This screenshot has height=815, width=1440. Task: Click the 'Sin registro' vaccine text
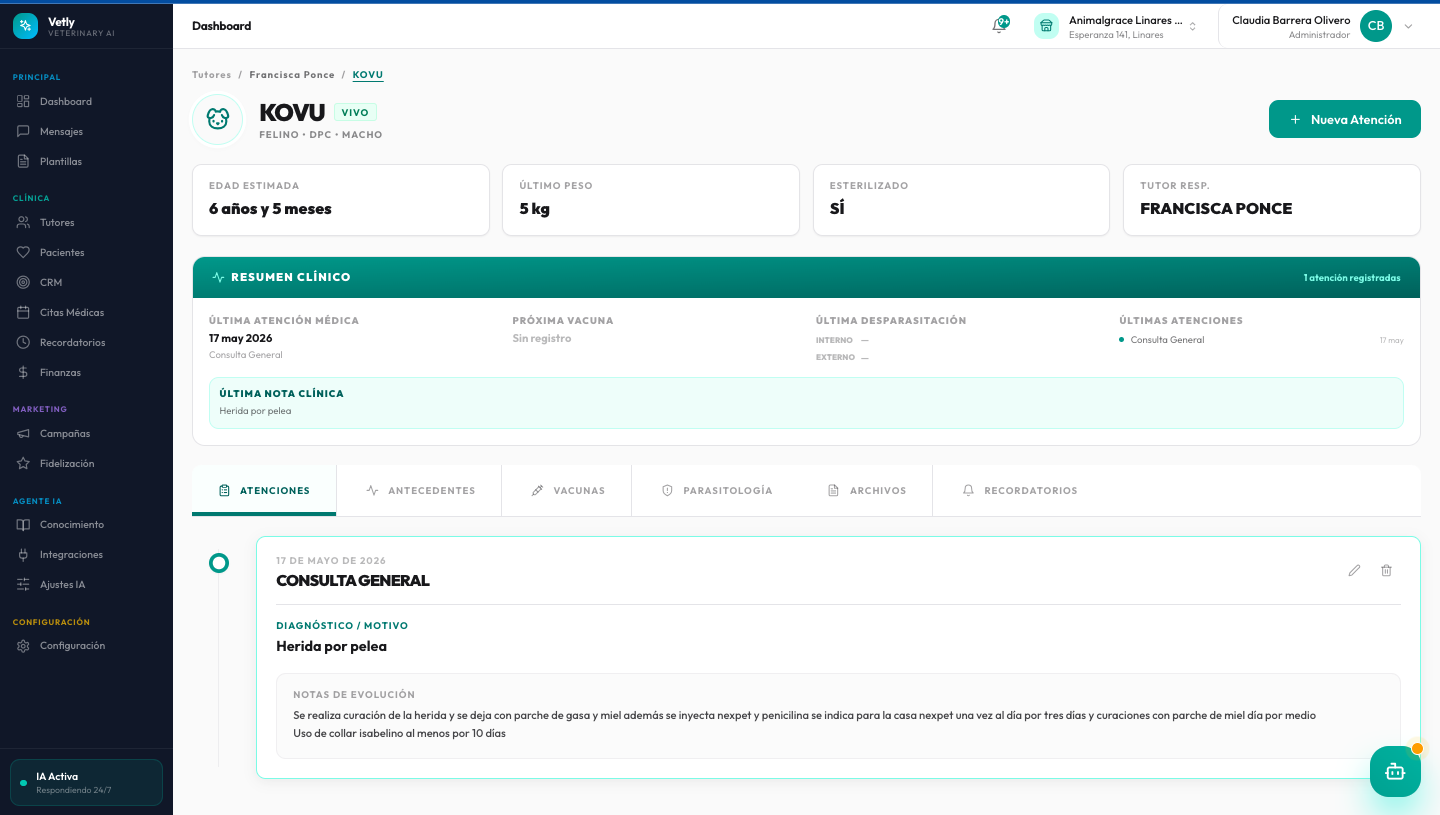(x=542, y=338)
